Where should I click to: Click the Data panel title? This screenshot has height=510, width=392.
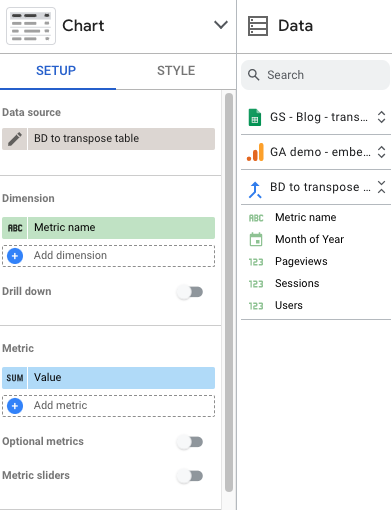point(296,26)
